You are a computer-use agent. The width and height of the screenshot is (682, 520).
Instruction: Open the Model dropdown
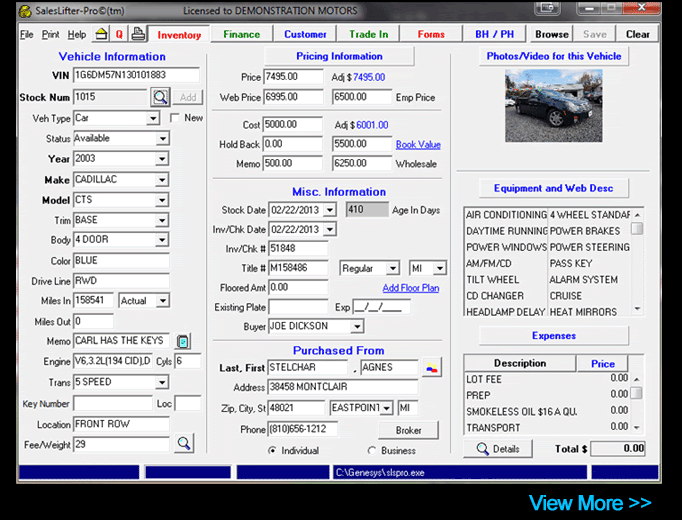[162, 200]
